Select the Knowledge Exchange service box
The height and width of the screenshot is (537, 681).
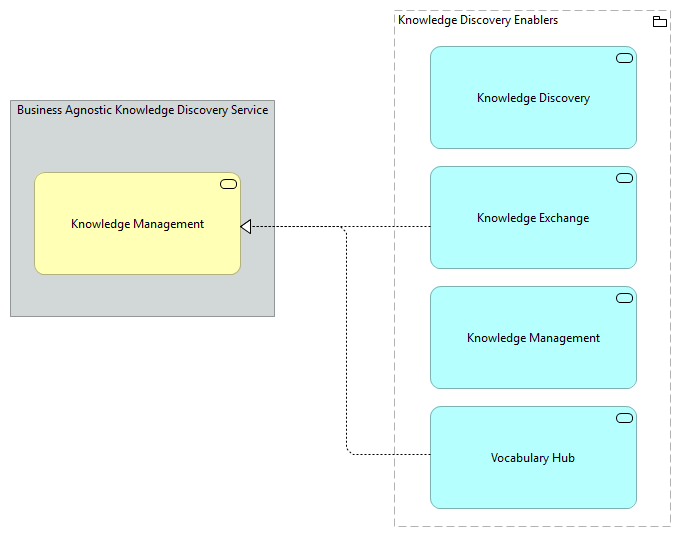pyautogui.click(x=533, y=218)
